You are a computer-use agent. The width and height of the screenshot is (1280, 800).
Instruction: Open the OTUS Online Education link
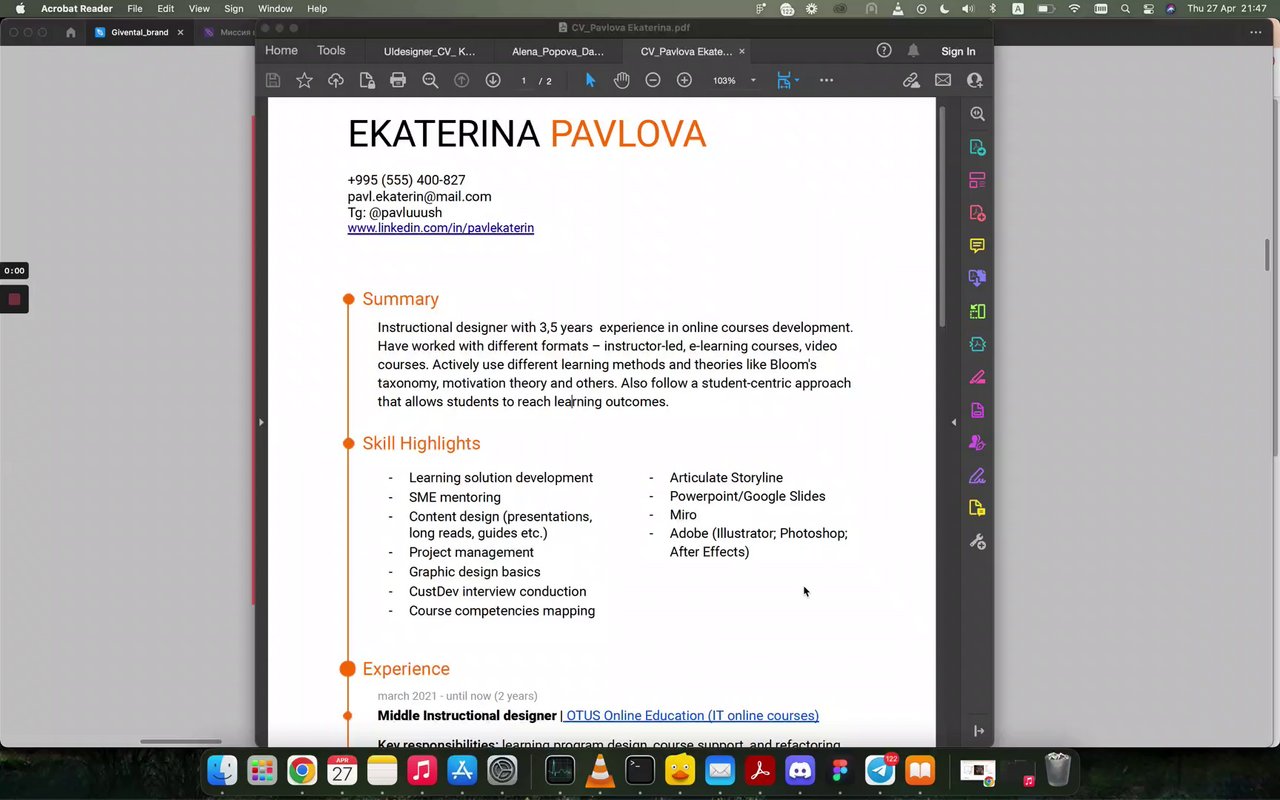[x=691, y=715]
